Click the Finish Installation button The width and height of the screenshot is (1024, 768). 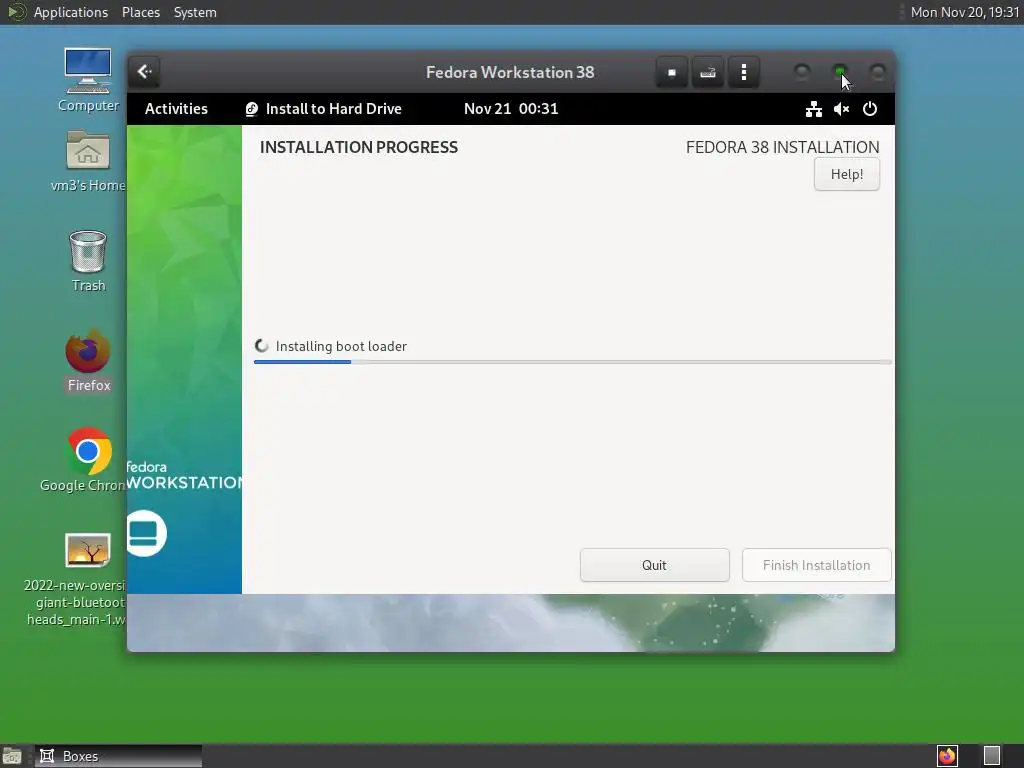click(816, 565)
